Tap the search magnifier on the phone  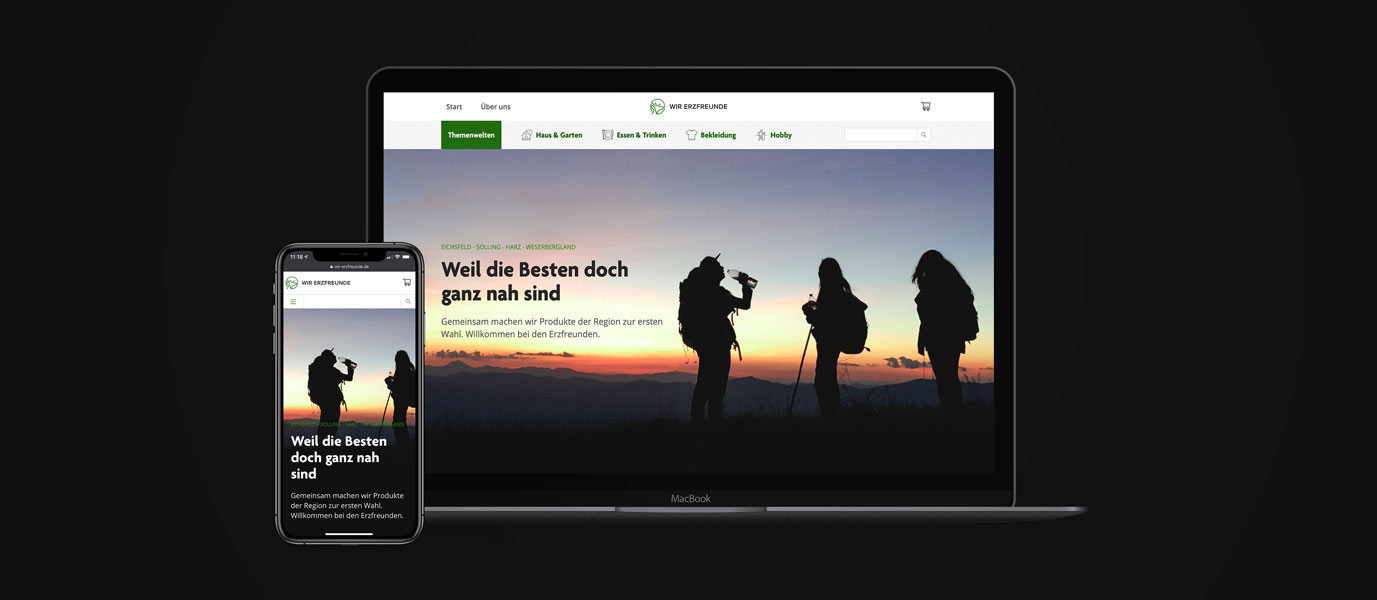coord(408,301)
